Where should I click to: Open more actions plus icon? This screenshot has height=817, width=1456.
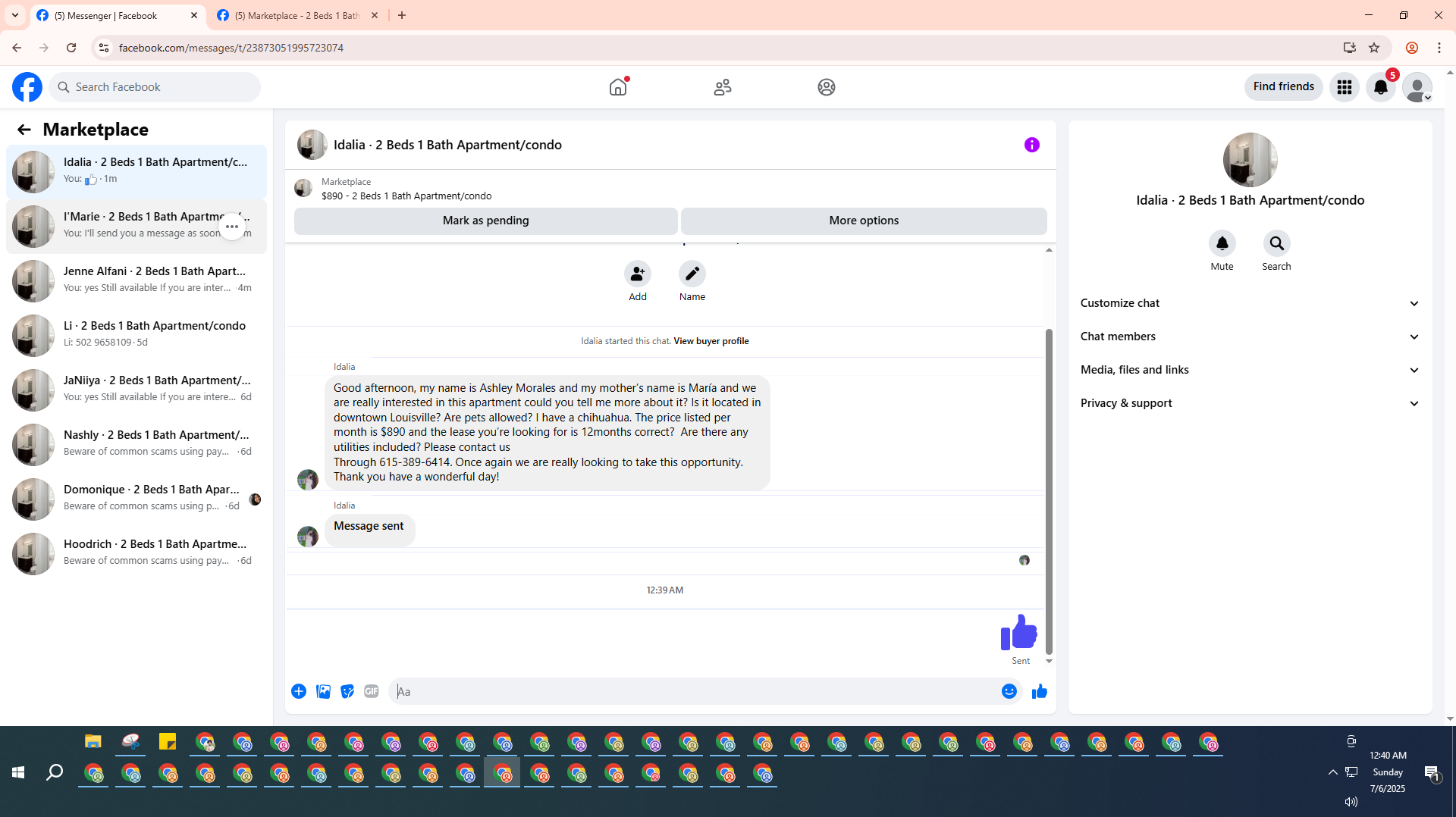click(x=299, y=691)
